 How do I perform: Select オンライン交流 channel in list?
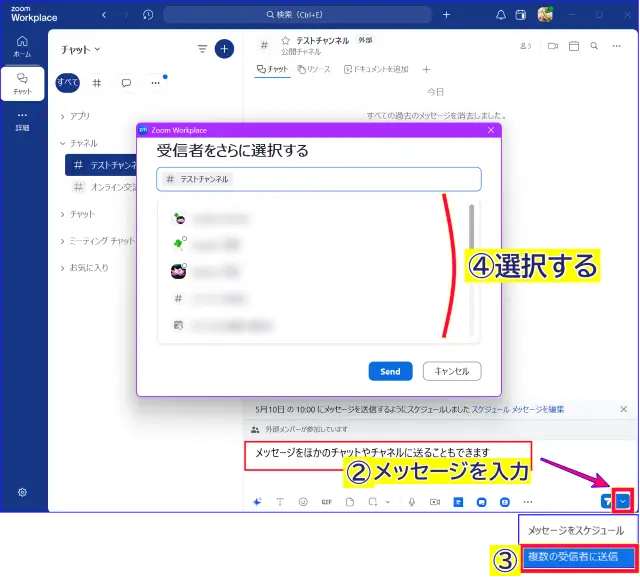[104, 187]
